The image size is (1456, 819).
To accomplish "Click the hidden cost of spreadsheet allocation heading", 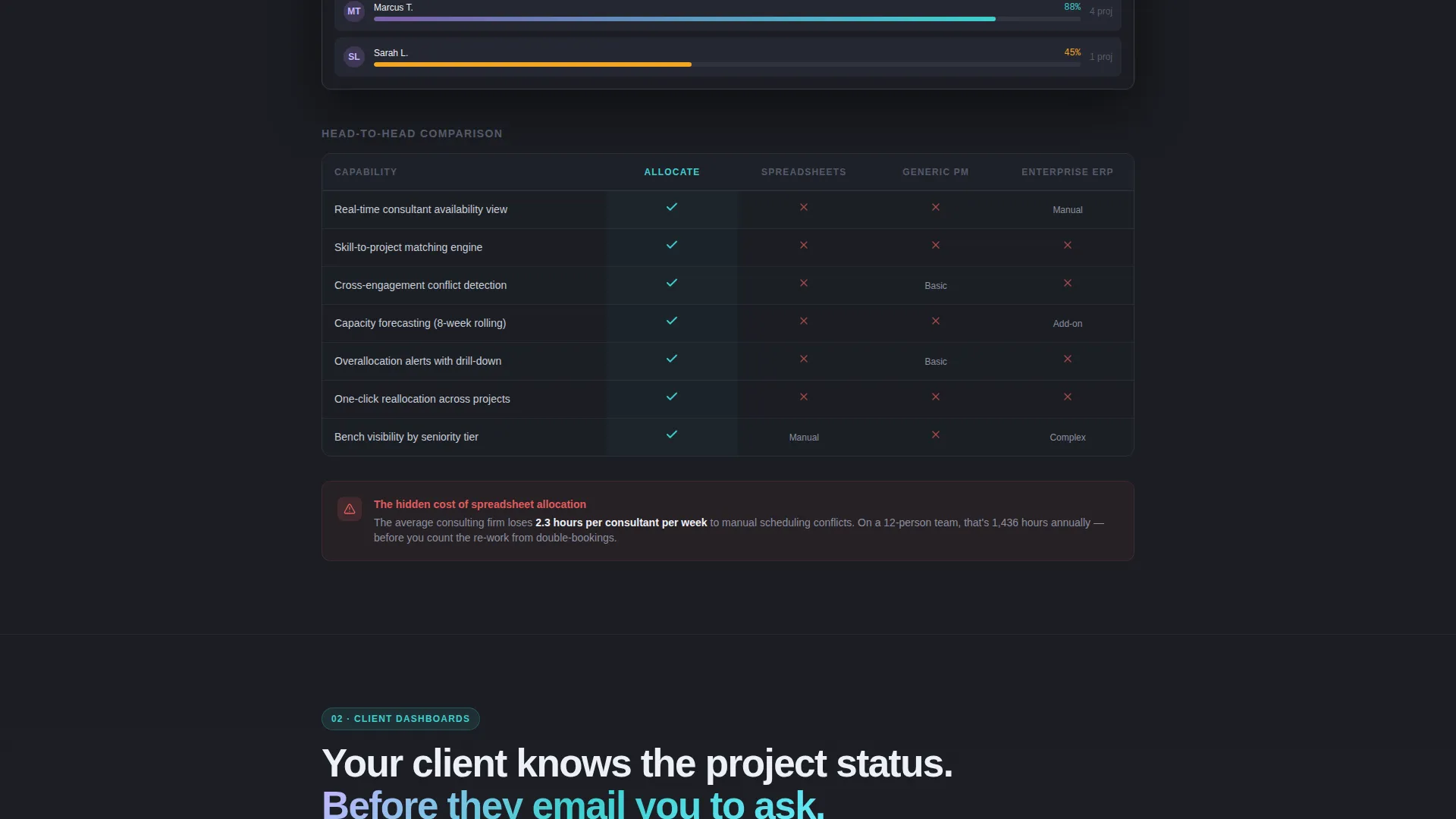I will point(480,504).
